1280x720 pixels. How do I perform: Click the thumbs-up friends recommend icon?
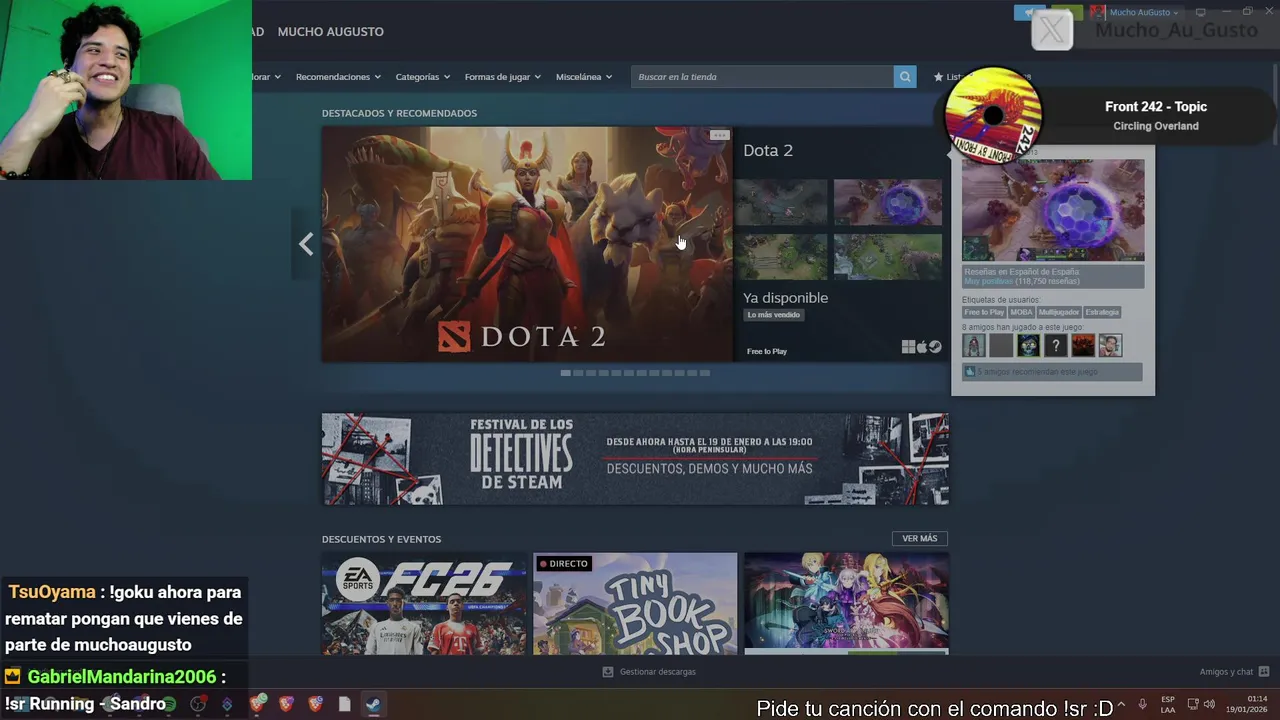pyautogui.click(x=969, y=372)
